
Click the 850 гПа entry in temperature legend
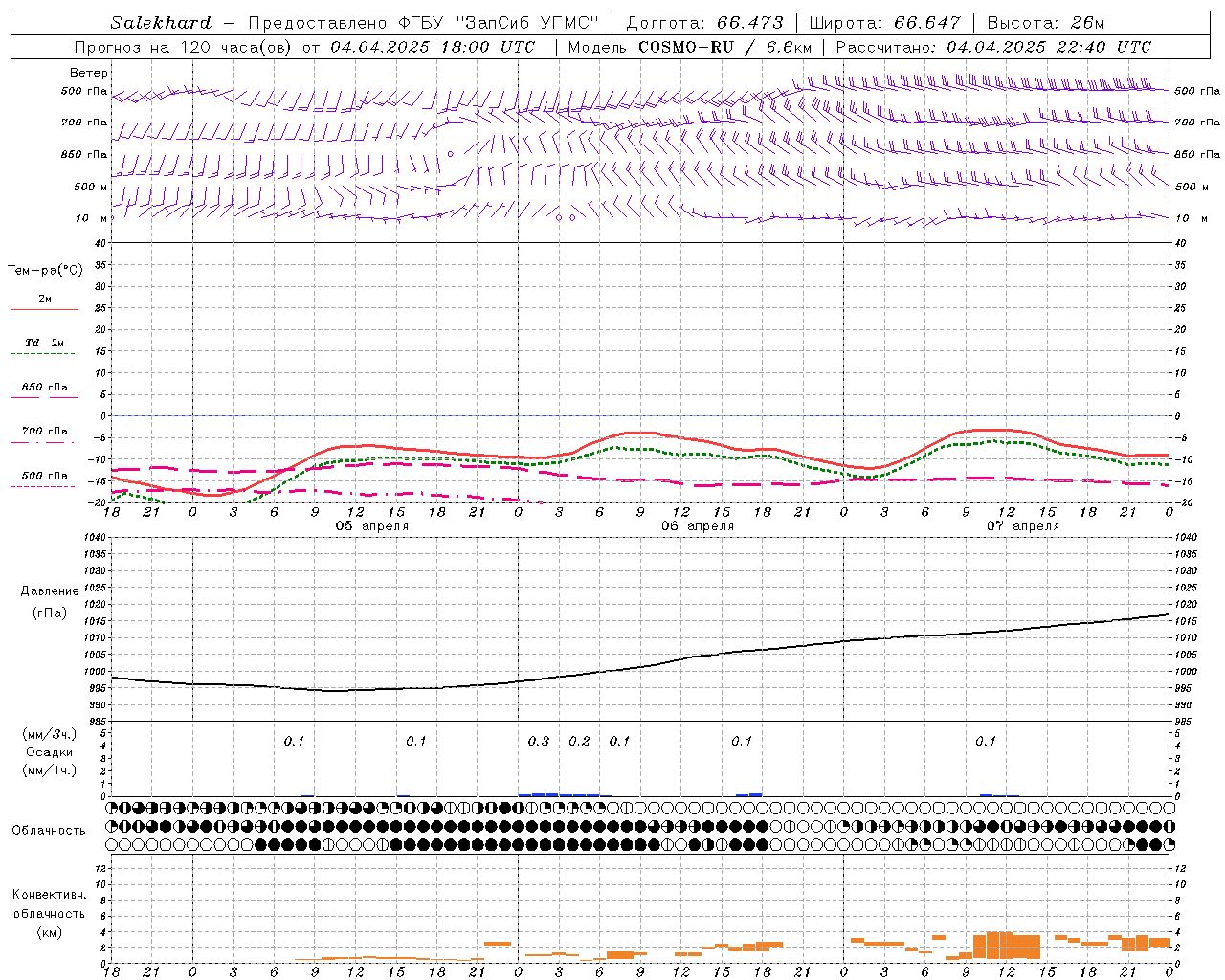[45, 388]
